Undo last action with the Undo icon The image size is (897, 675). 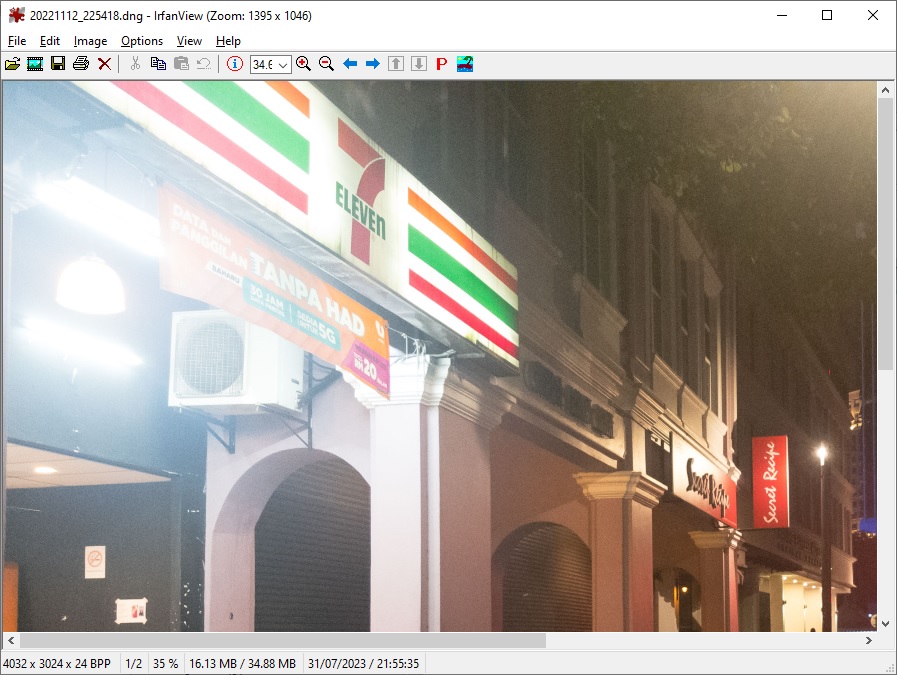(x=204, y=63)
